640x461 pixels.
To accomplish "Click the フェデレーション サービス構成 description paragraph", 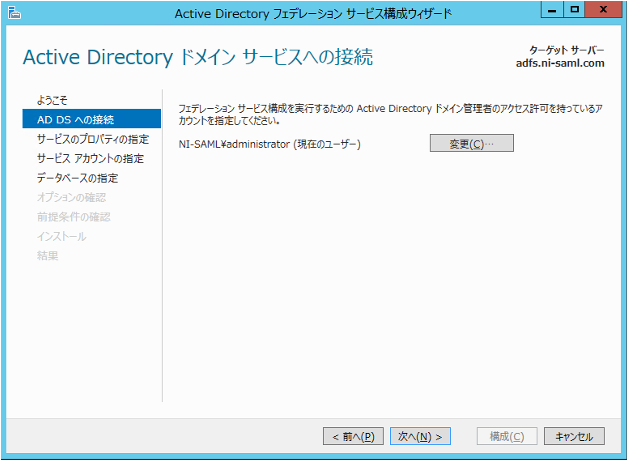I will (x=390, y=114).
